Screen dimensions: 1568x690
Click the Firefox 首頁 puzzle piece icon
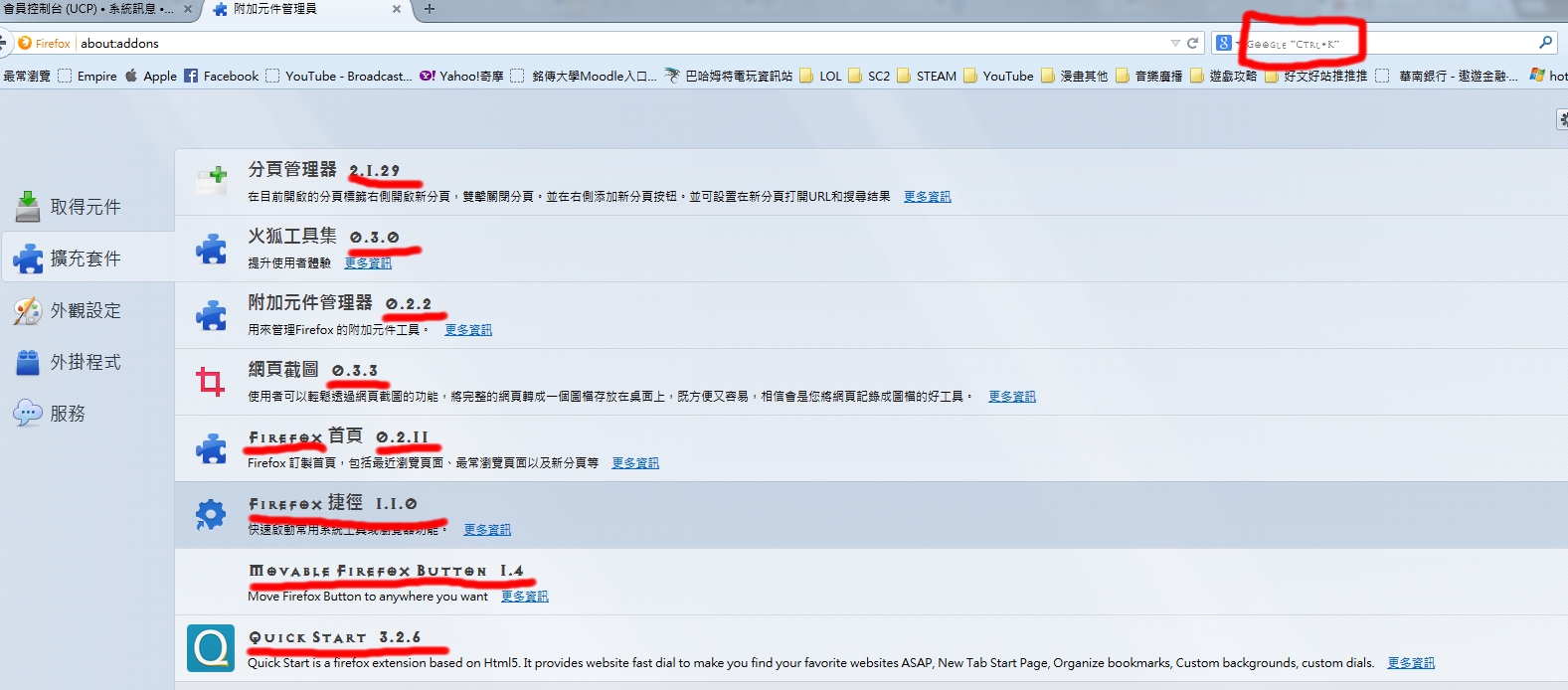click(x=211, y=448)
